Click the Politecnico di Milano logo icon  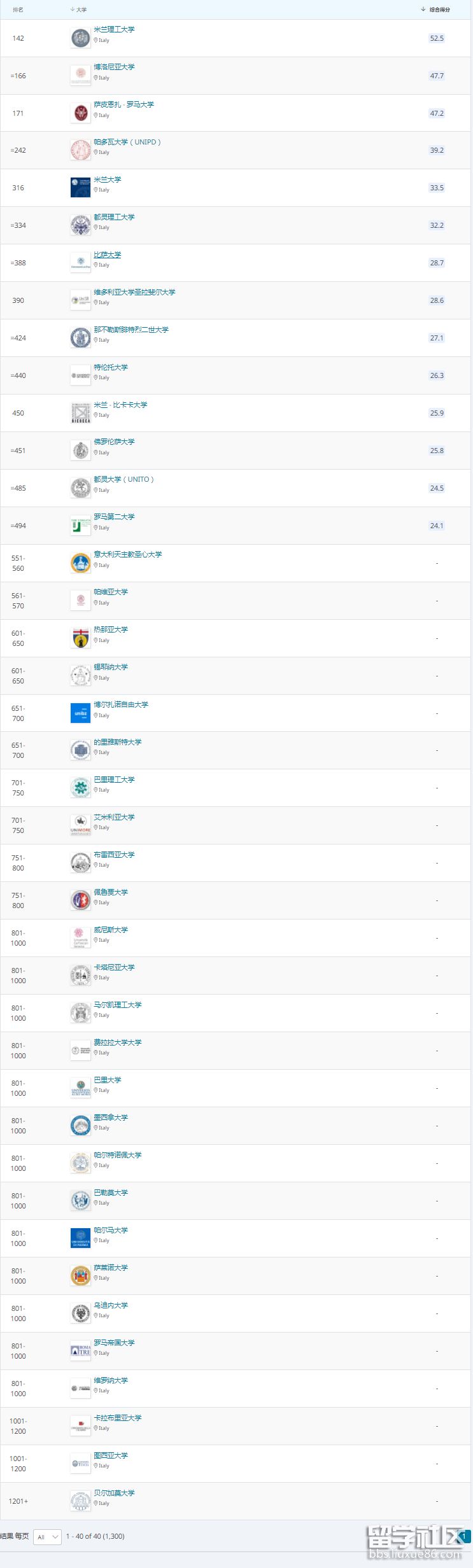(80, 38)
